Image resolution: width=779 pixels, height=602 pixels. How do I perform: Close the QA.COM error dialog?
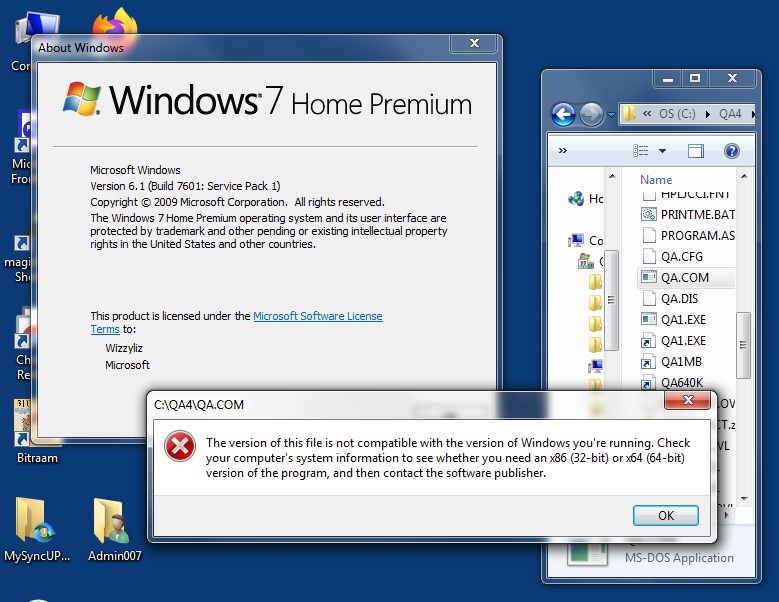(x=688, y=400)
